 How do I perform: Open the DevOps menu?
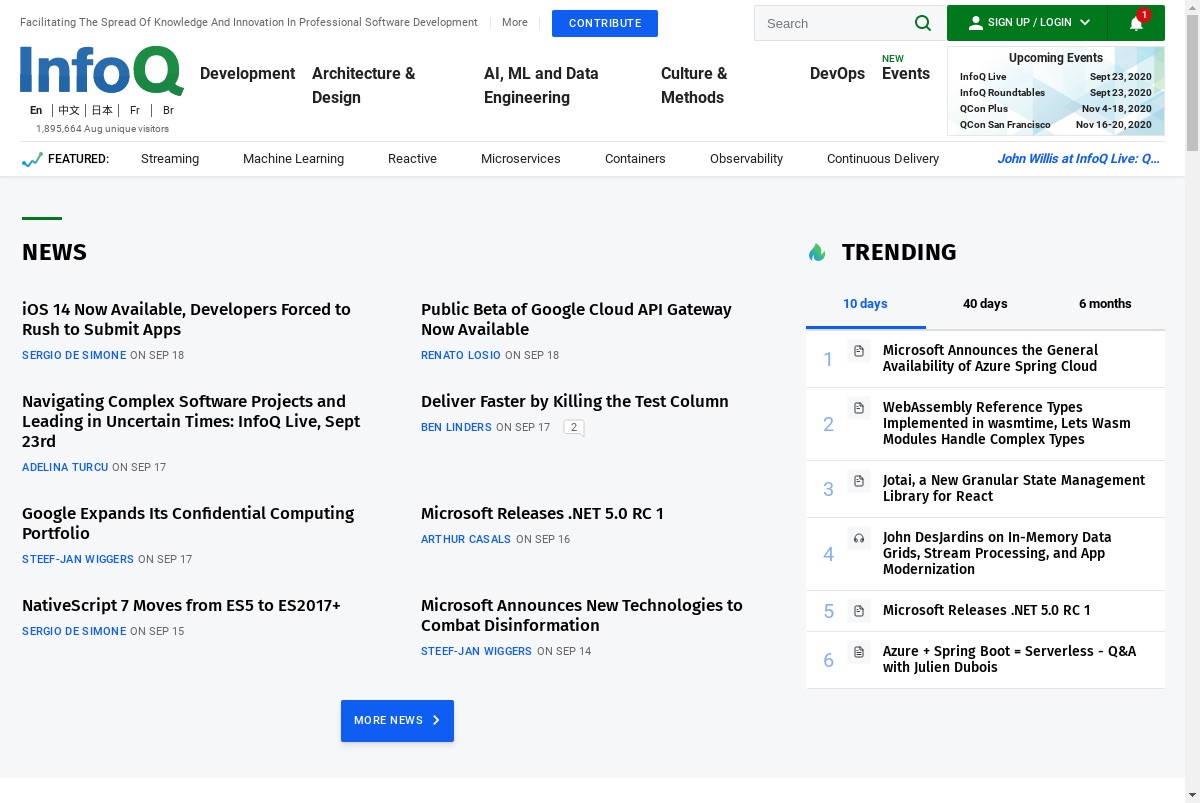click(x=837, y=73)
